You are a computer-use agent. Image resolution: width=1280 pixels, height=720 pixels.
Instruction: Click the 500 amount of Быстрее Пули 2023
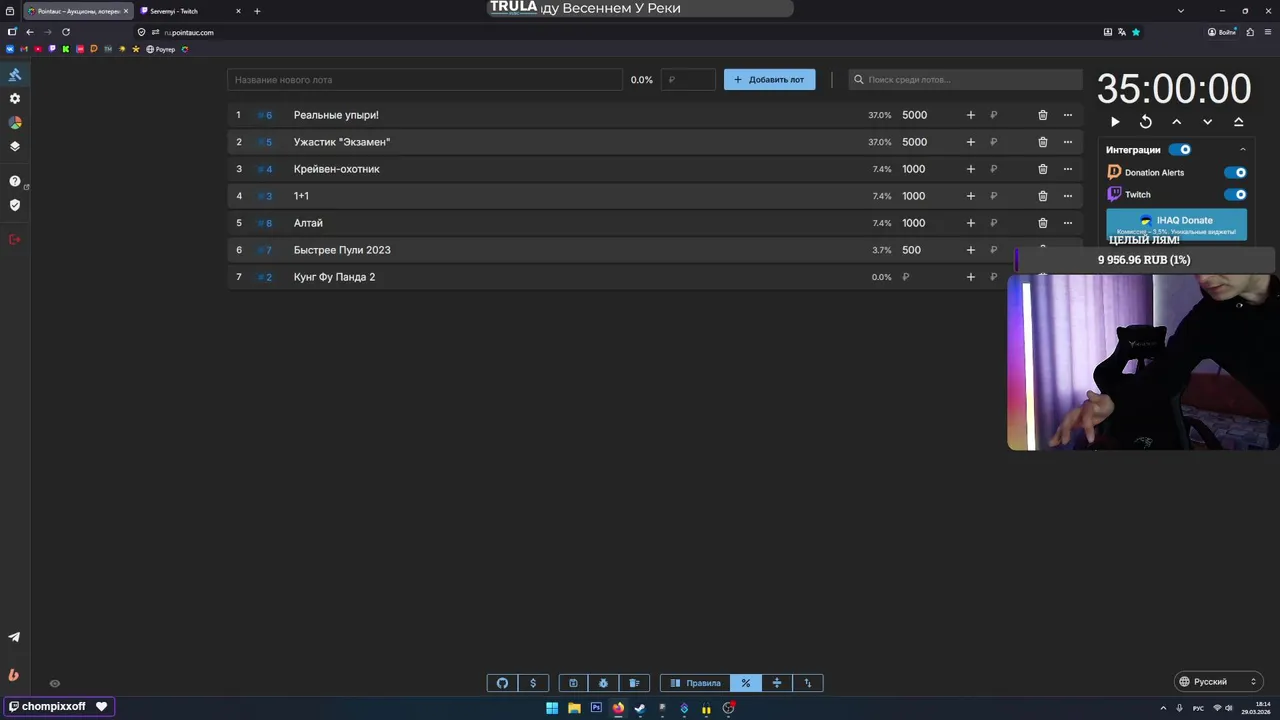911,250
